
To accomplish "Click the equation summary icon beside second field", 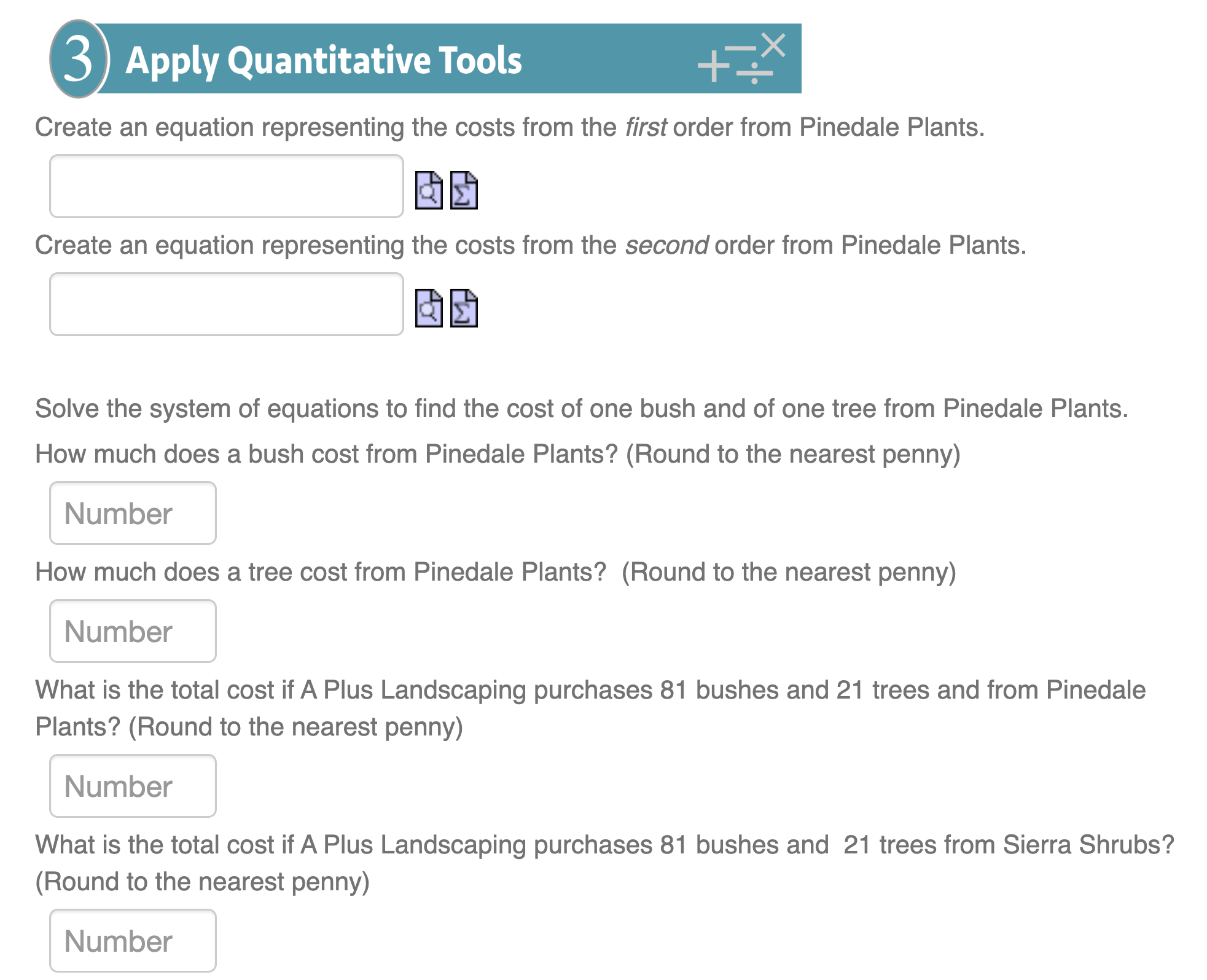I will [465, 309].
